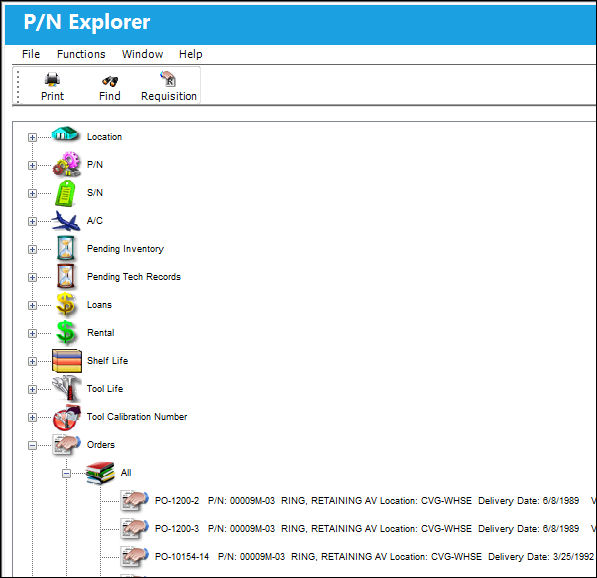Expand the Shelf Life tree node
The height and width of the screenshot is (578, 597).
(32, 361)
